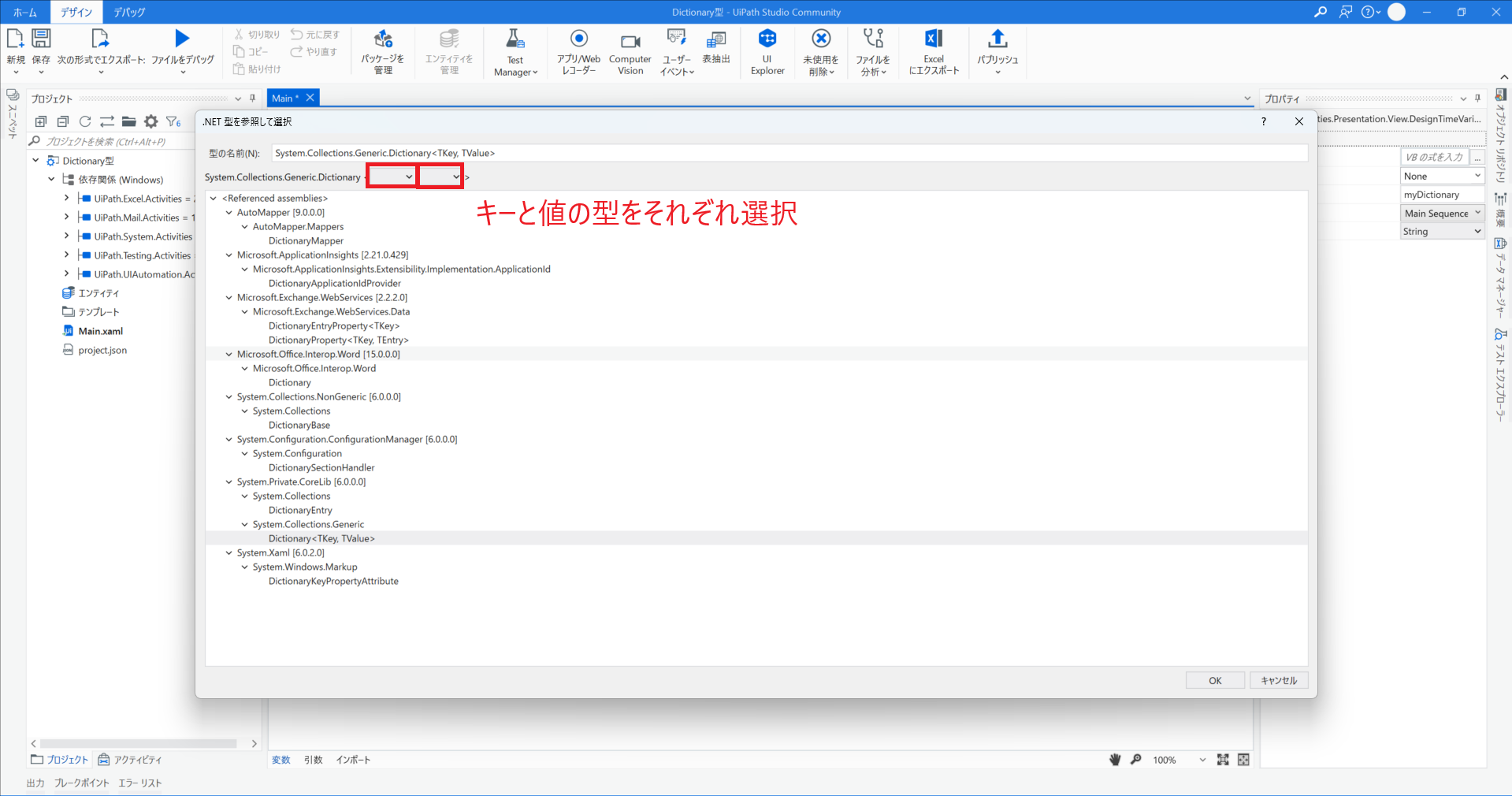Collapse System.Private.CoreLib [6.0.0.0] node
The width and height of the screenshot is (1512, 796).
[x=229, y=482]
